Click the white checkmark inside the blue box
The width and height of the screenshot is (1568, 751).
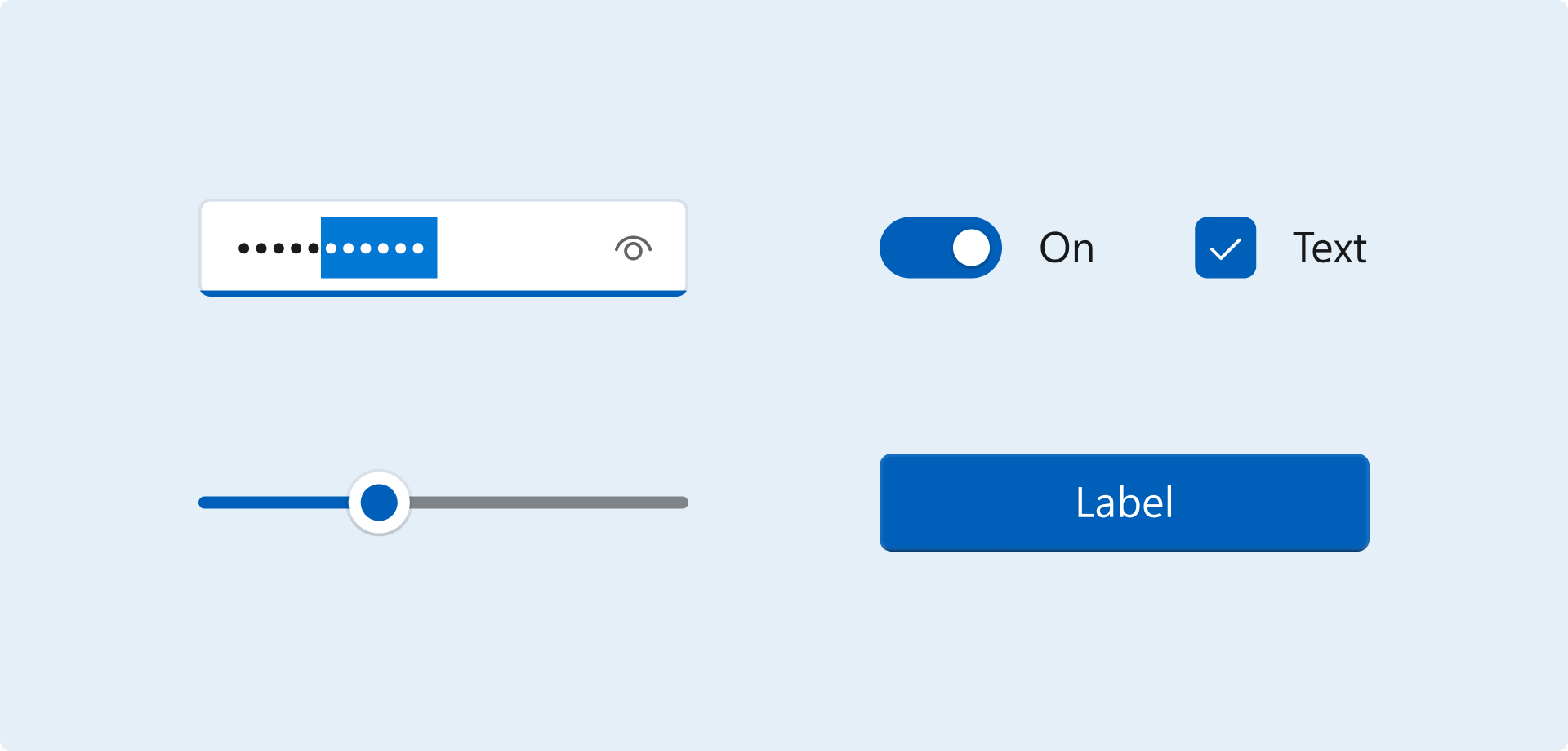pyautogui.click(x=1225, y=248)
